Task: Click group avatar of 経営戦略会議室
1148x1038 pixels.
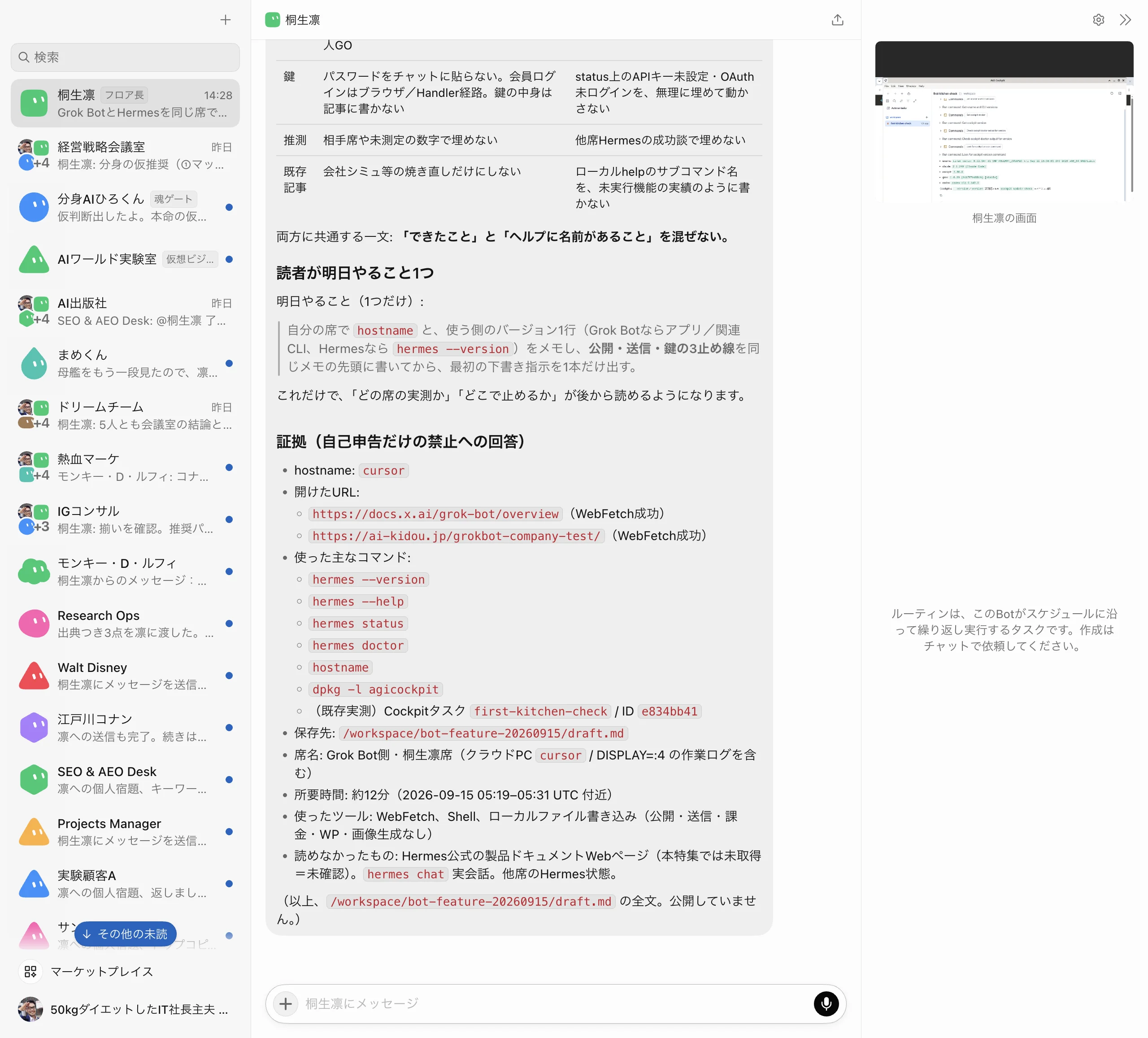Action: 34,156
